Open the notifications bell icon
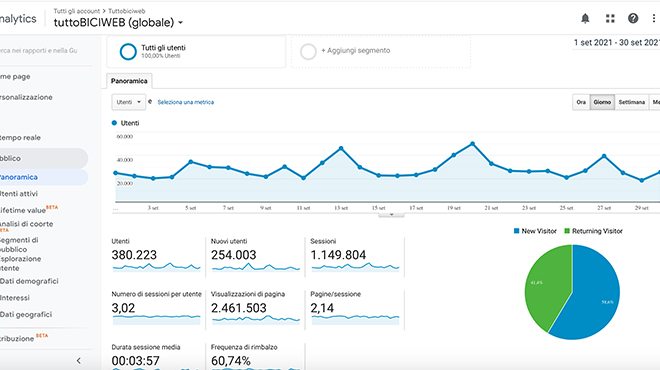Image resolution: width=660 pixels, height=370 pixels. [x=585, y=19]
